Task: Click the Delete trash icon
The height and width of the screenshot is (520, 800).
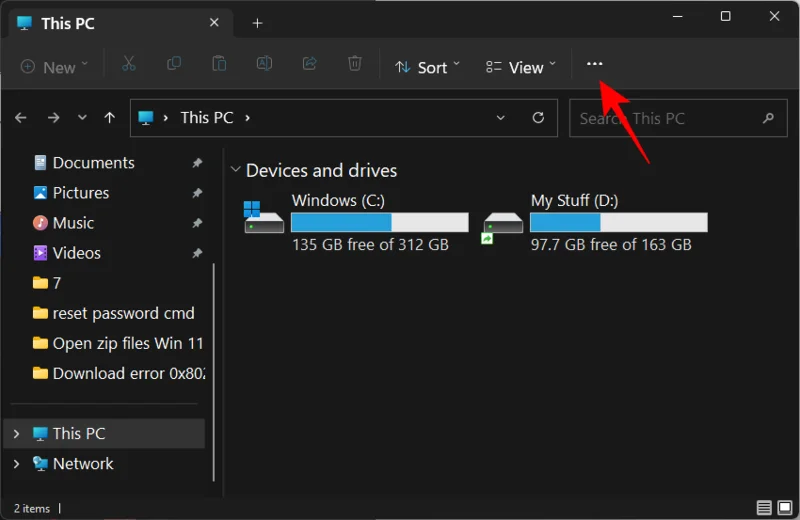Action: [355, 64]
